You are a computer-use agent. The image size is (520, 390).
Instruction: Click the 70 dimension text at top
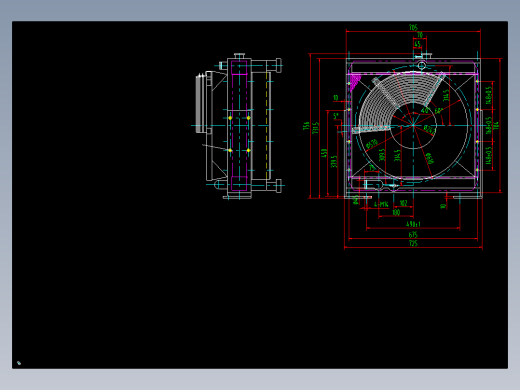point(420,35)
